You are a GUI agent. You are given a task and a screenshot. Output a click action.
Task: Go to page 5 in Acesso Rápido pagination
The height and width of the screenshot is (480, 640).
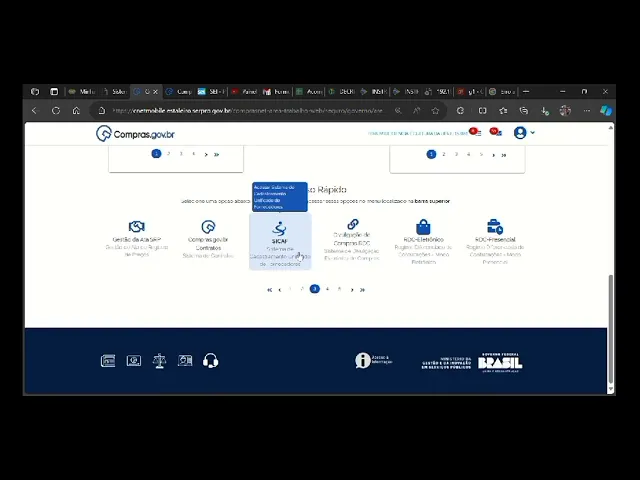[339, 289]
